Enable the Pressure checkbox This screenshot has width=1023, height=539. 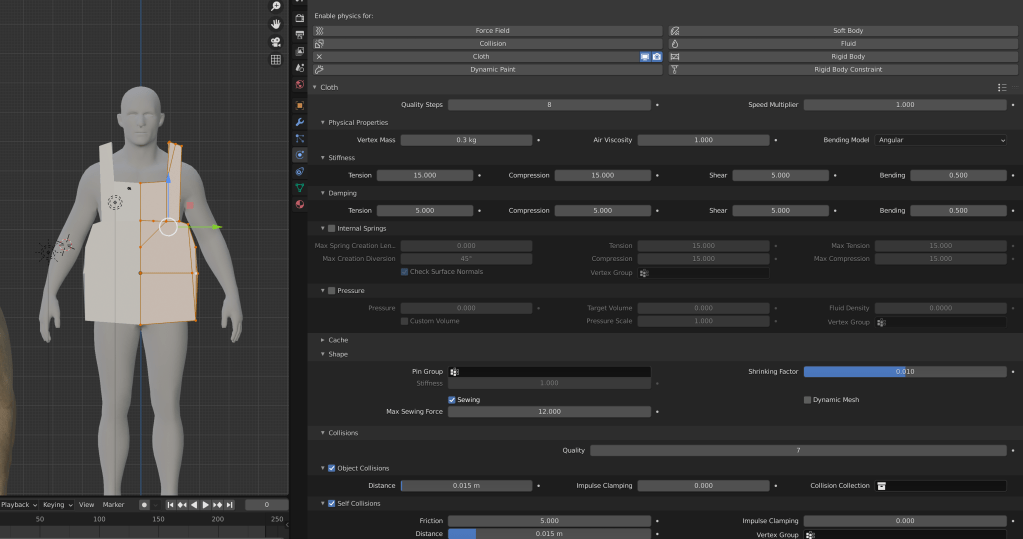point(332,291)
